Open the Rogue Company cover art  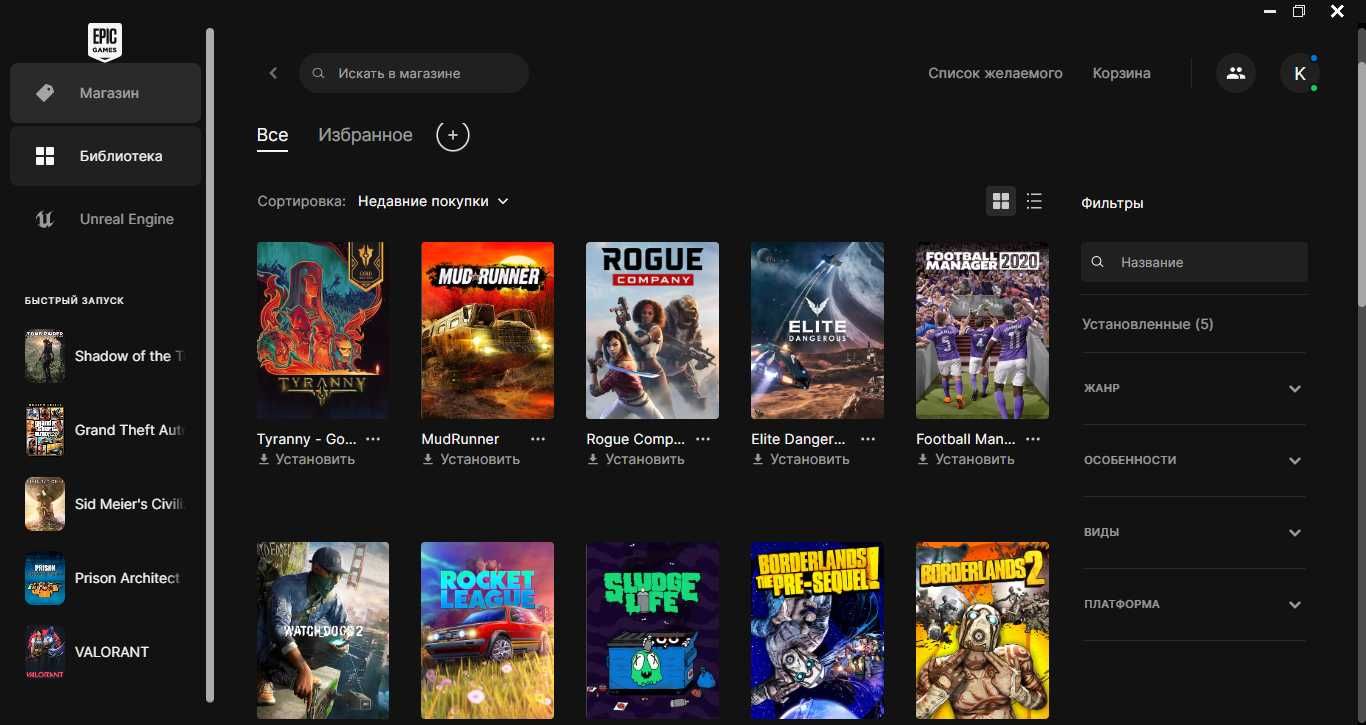tap(652, 330)
